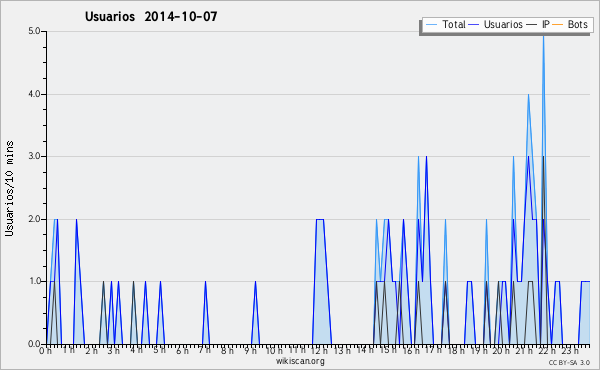The image size is (600, 370).
Task: Select the Bots legend label
Action: click(x=577, y=24)
